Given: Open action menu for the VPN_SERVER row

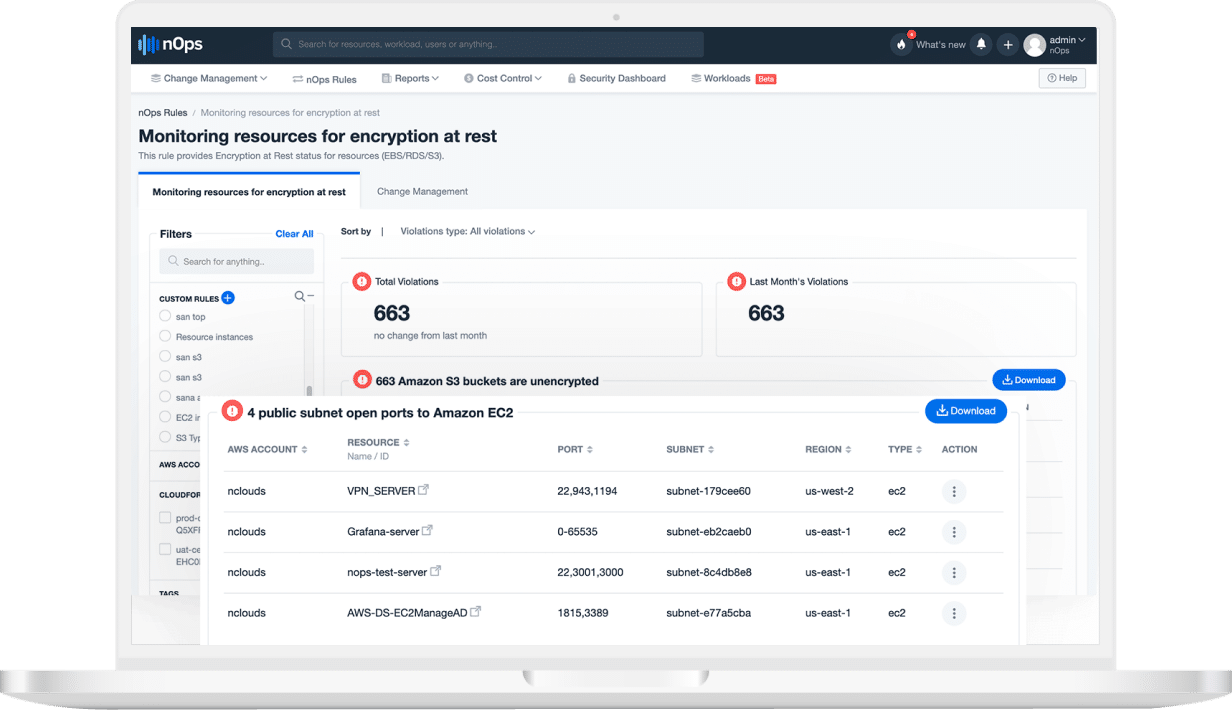Looking at the screenshot, I should click(x=954, y=492).
